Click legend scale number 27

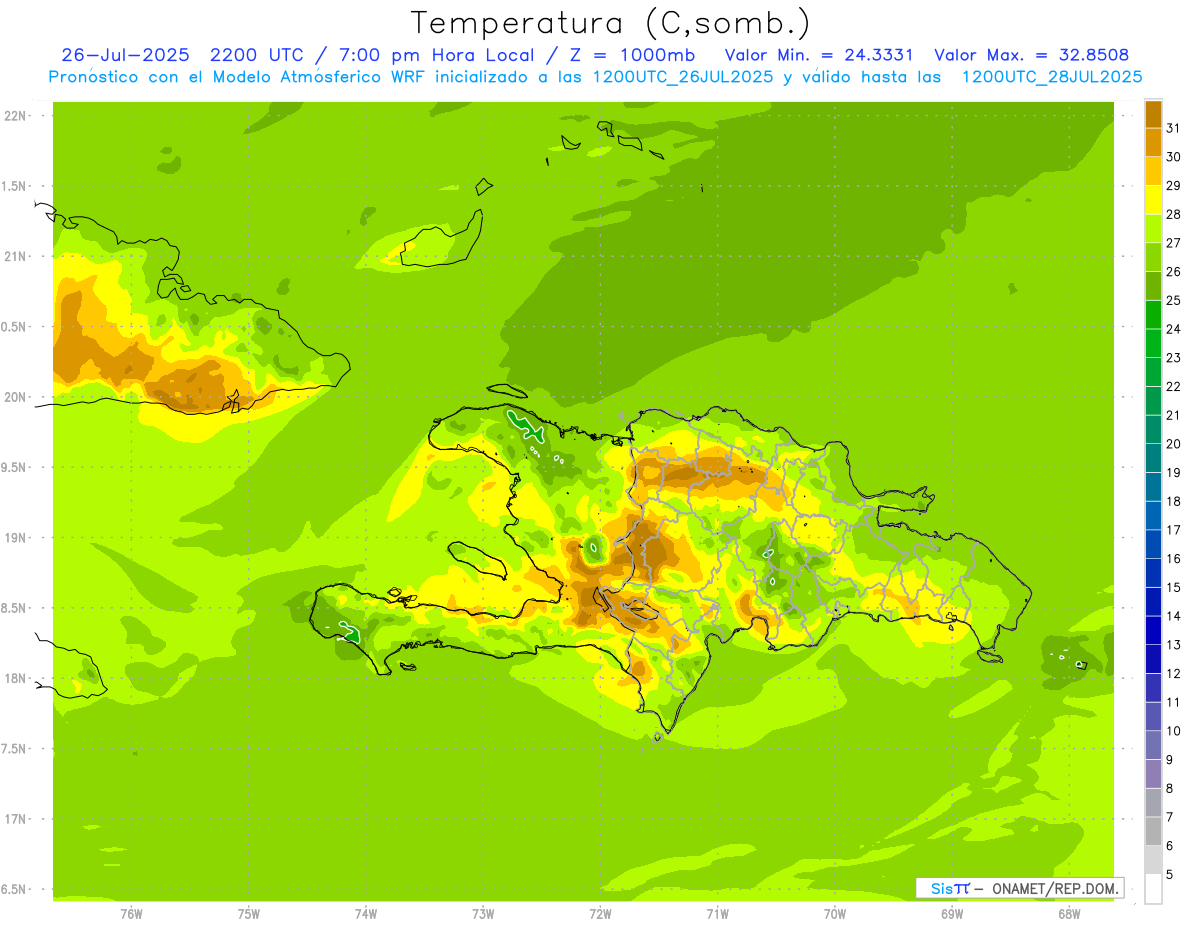[1174, 242]
